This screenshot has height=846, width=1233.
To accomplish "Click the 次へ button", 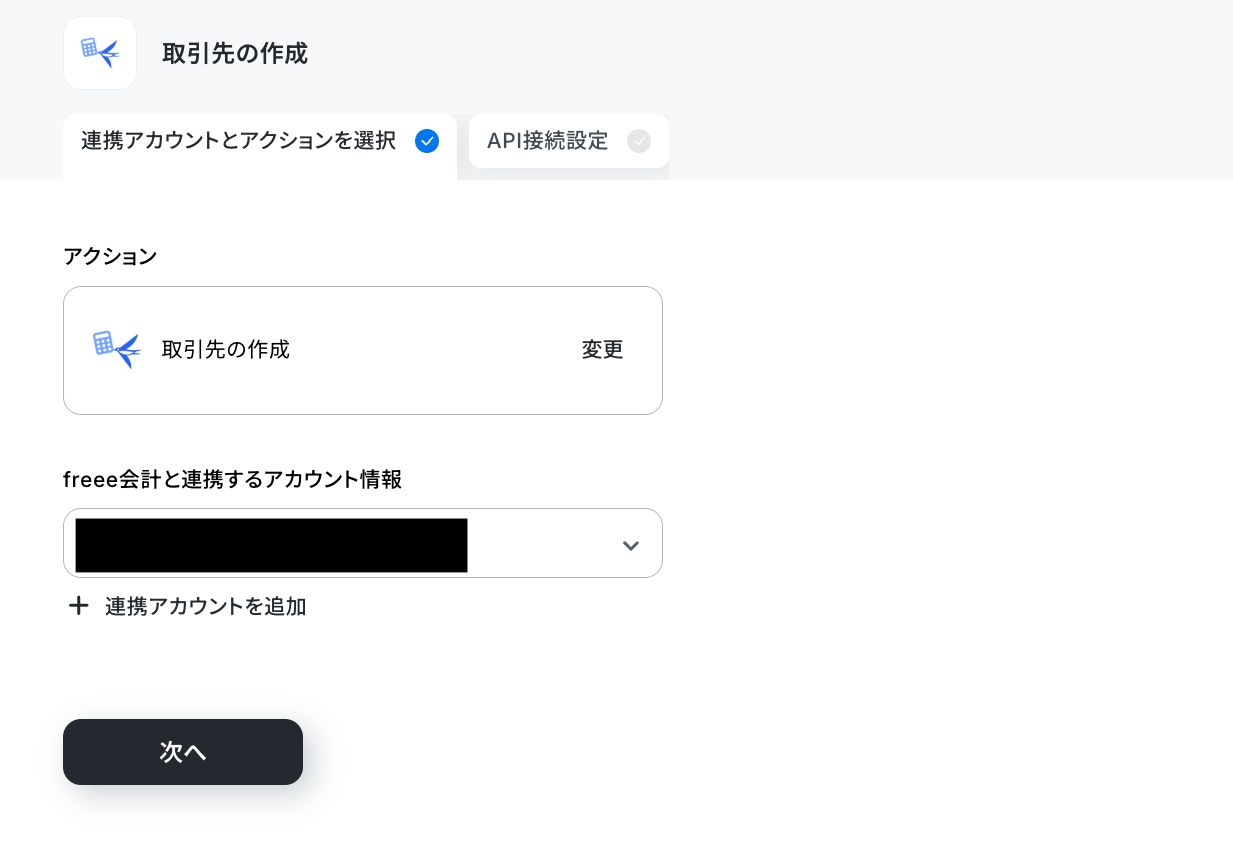I will pyautogui.click(x=183, y=752).
